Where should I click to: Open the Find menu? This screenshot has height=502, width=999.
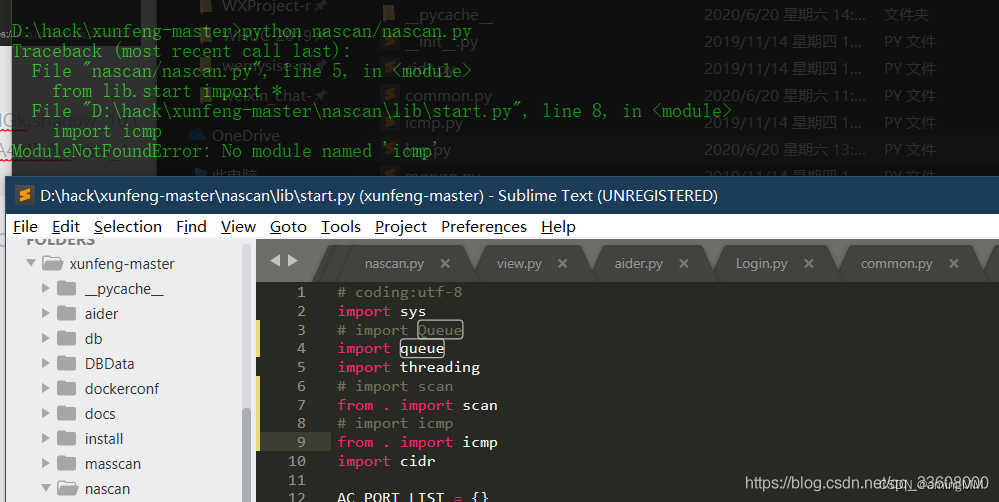(191, 227)
